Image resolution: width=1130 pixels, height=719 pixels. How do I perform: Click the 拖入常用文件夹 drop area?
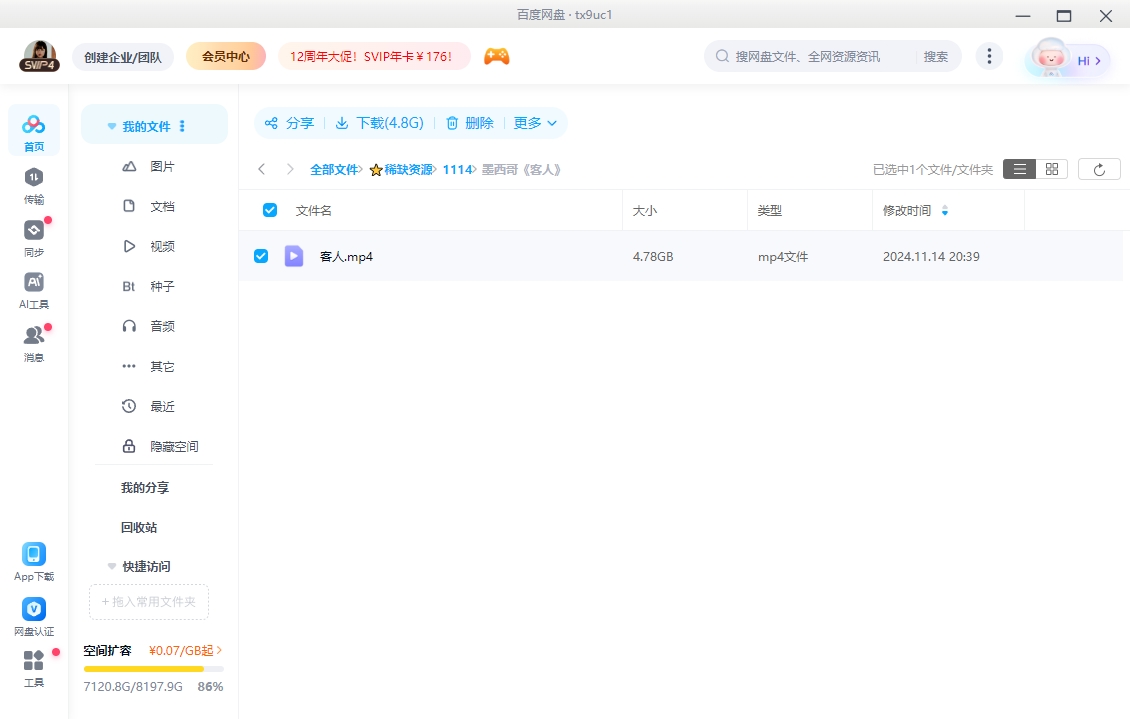tap(149, 602)
